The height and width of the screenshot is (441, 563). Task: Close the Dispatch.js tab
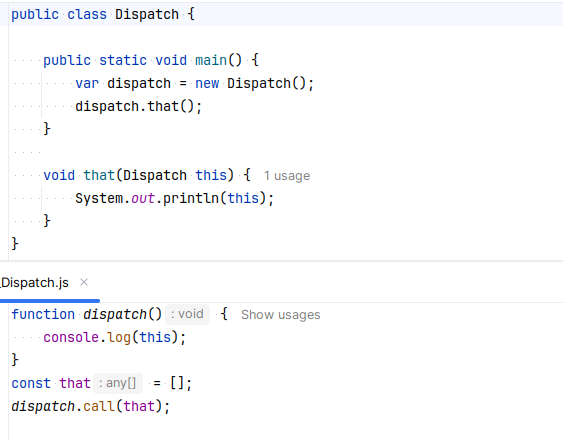(x=84, y=282)
